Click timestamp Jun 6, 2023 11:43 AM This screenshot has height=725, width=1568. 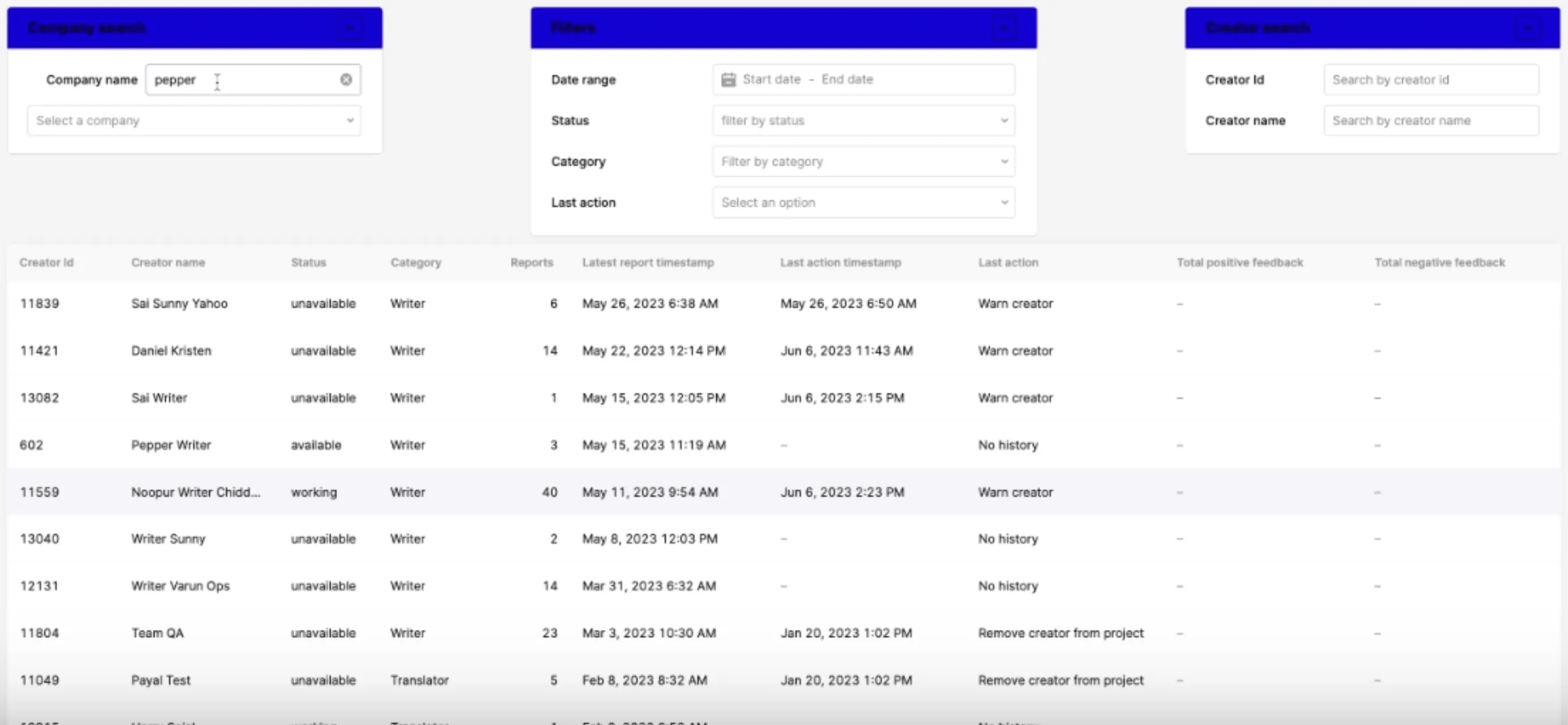tap(846, 351)
